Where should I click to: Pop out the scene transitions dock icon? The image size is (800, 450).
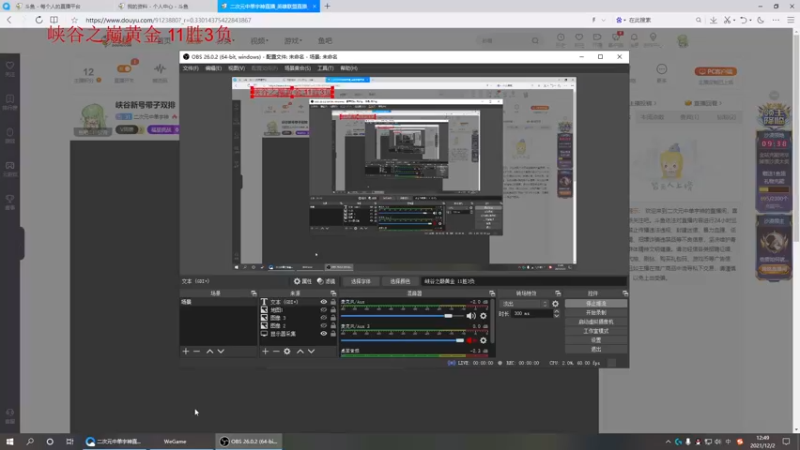click(558, 293)
